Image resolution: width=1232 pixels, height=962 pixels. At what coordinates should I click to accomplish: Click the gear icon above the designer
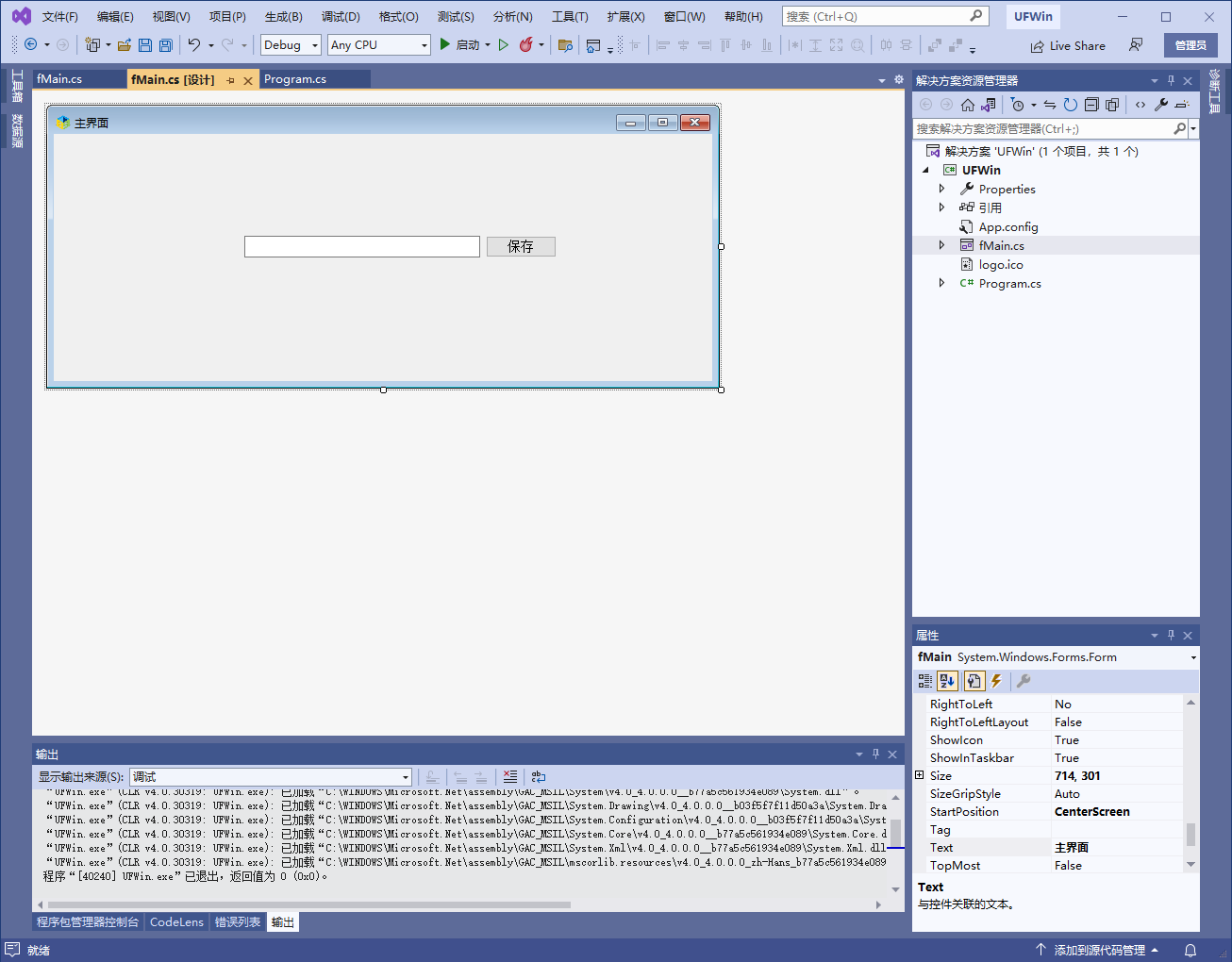tap(898, 80)
